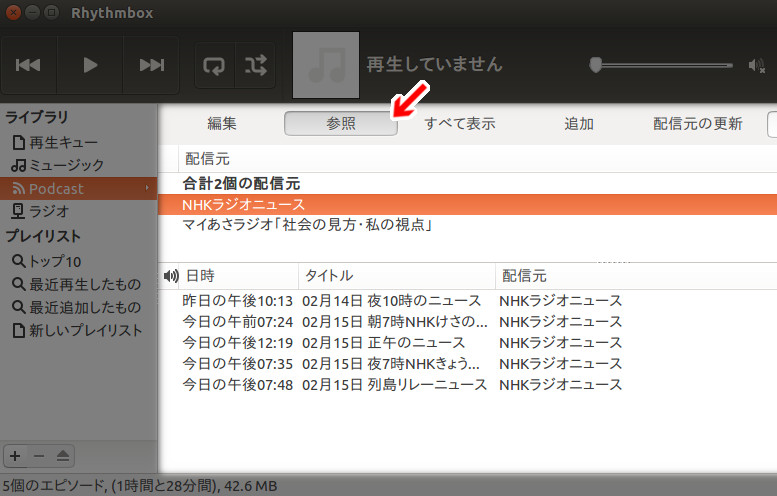Click date cell 今日の午後12:19
This screenshot has height=496, width=777.
(x=238, y=343)
